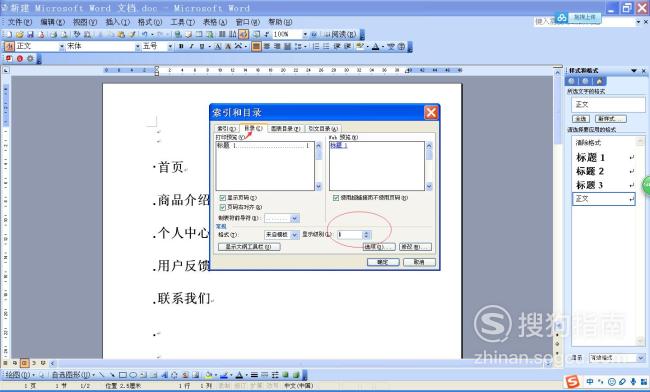Open the 格式 Format menu
650x392 pixels.
click(x=150, y=22)
